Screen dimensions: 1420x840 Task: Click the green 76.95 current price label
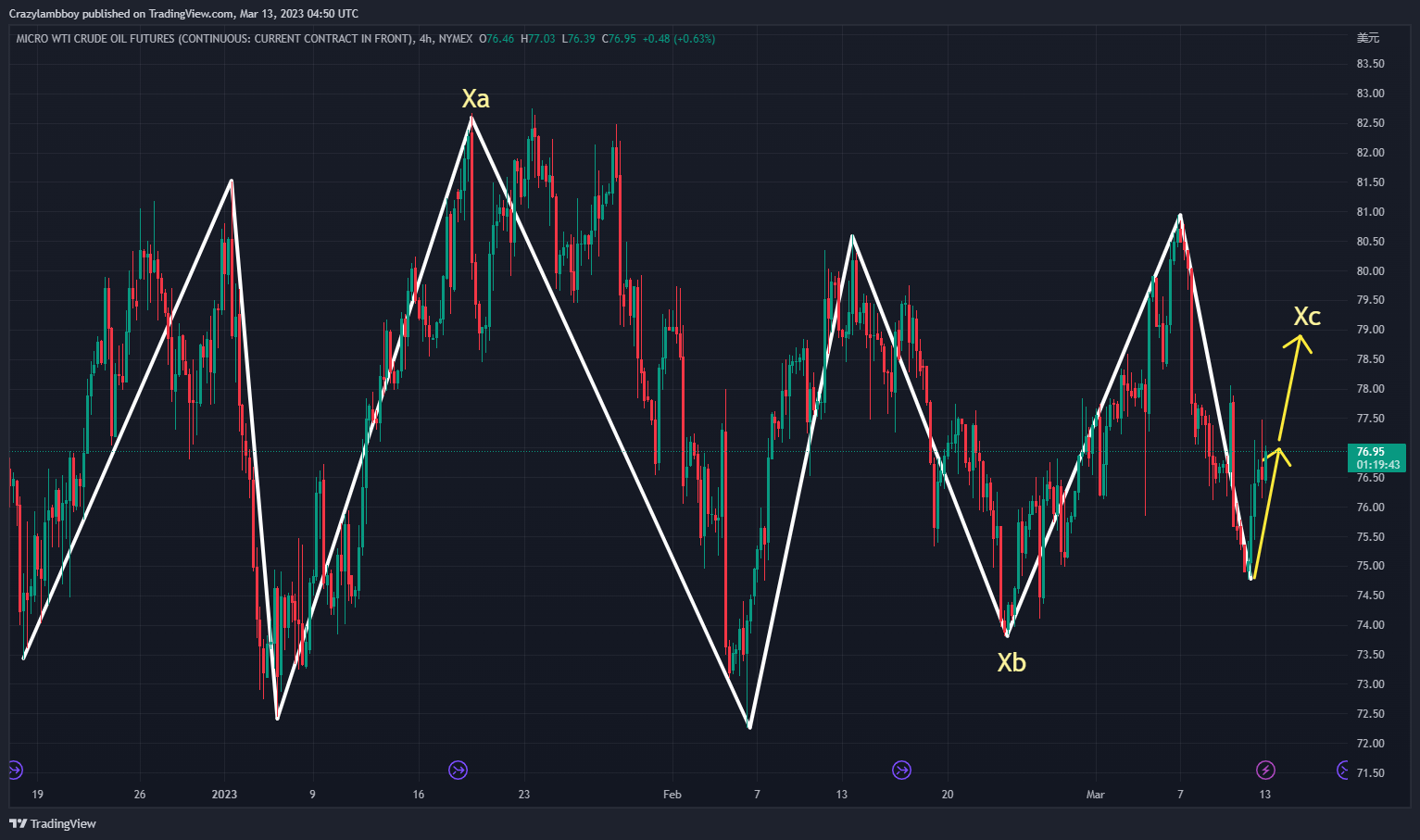coord(1371,452)
